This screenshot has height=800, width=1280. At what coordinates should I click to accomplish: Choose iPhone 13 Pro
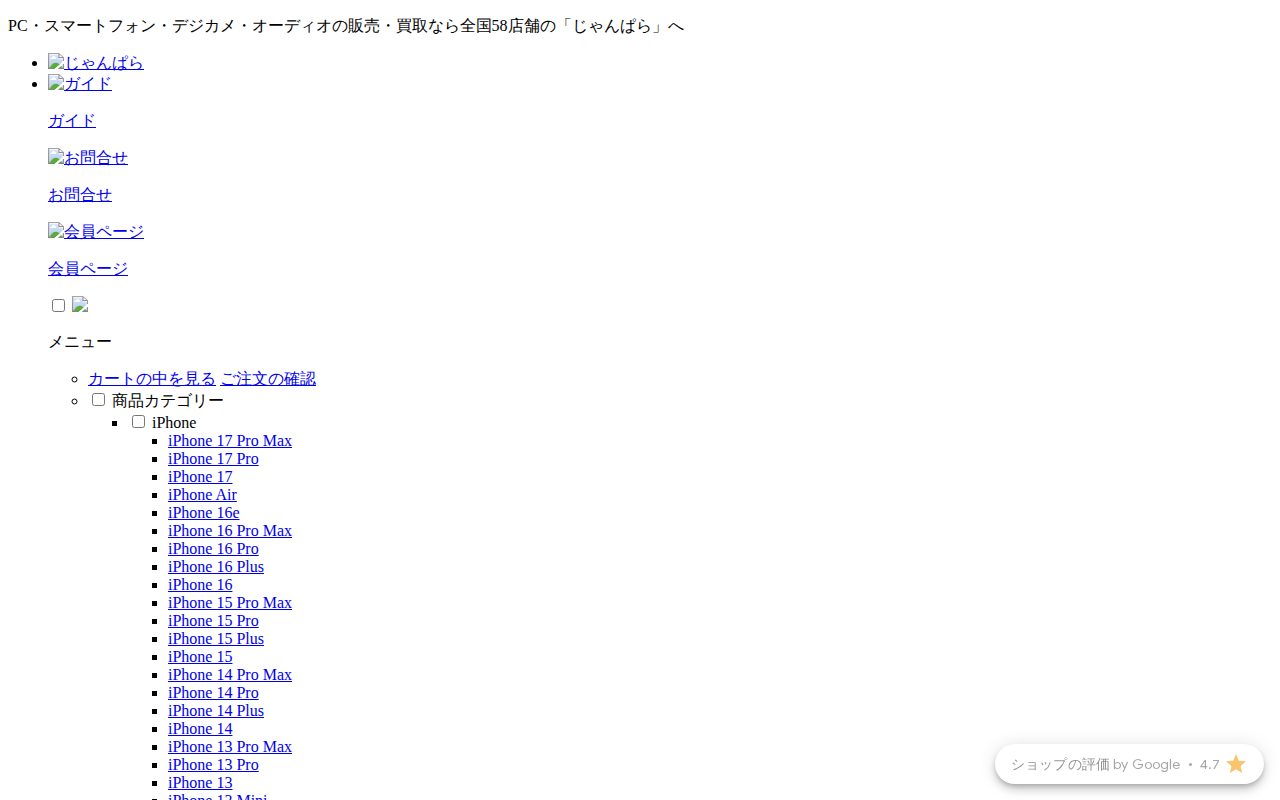pos(213,765)
